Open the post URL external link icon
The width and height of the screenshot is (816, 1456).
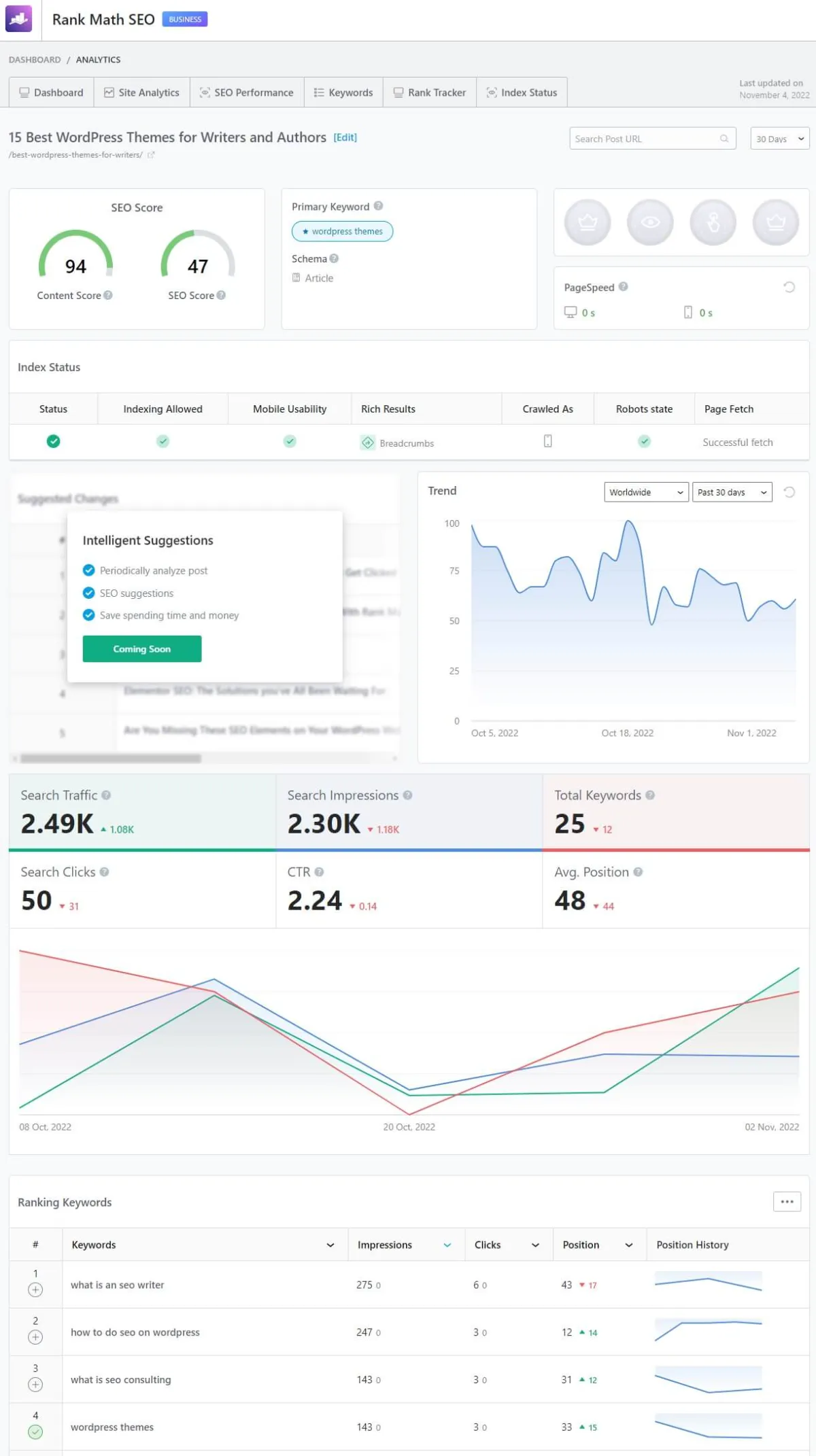click(151, 155)
